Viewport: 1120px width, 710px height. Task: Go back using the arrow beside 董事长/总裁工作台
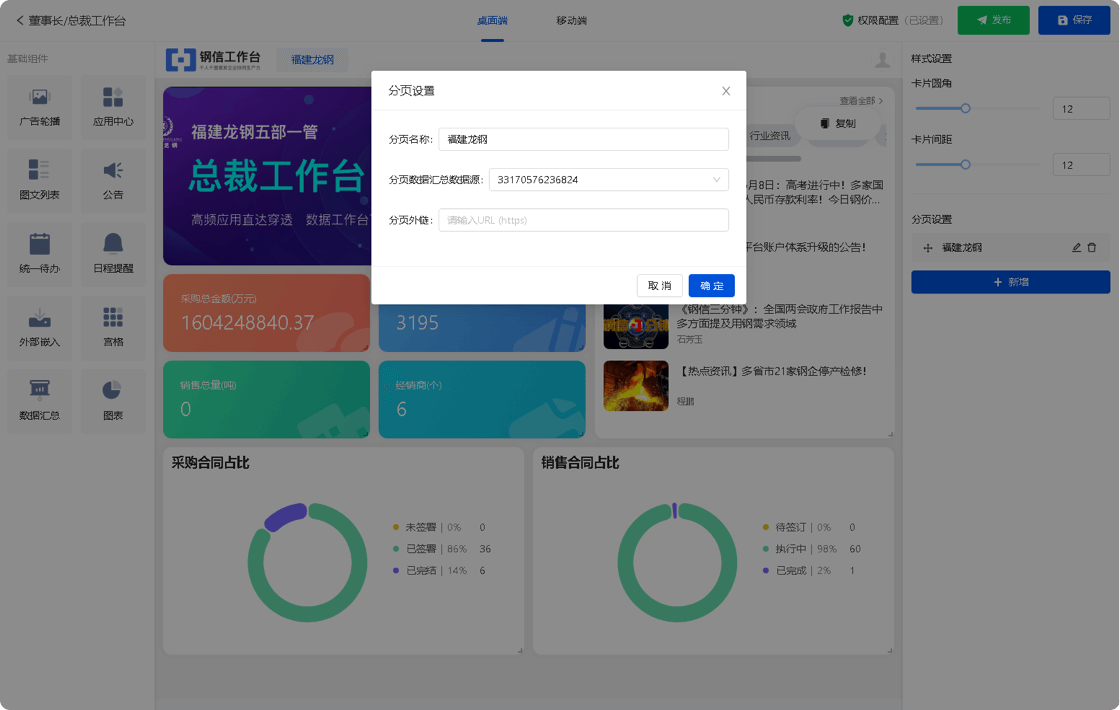(x=19, y=20)
